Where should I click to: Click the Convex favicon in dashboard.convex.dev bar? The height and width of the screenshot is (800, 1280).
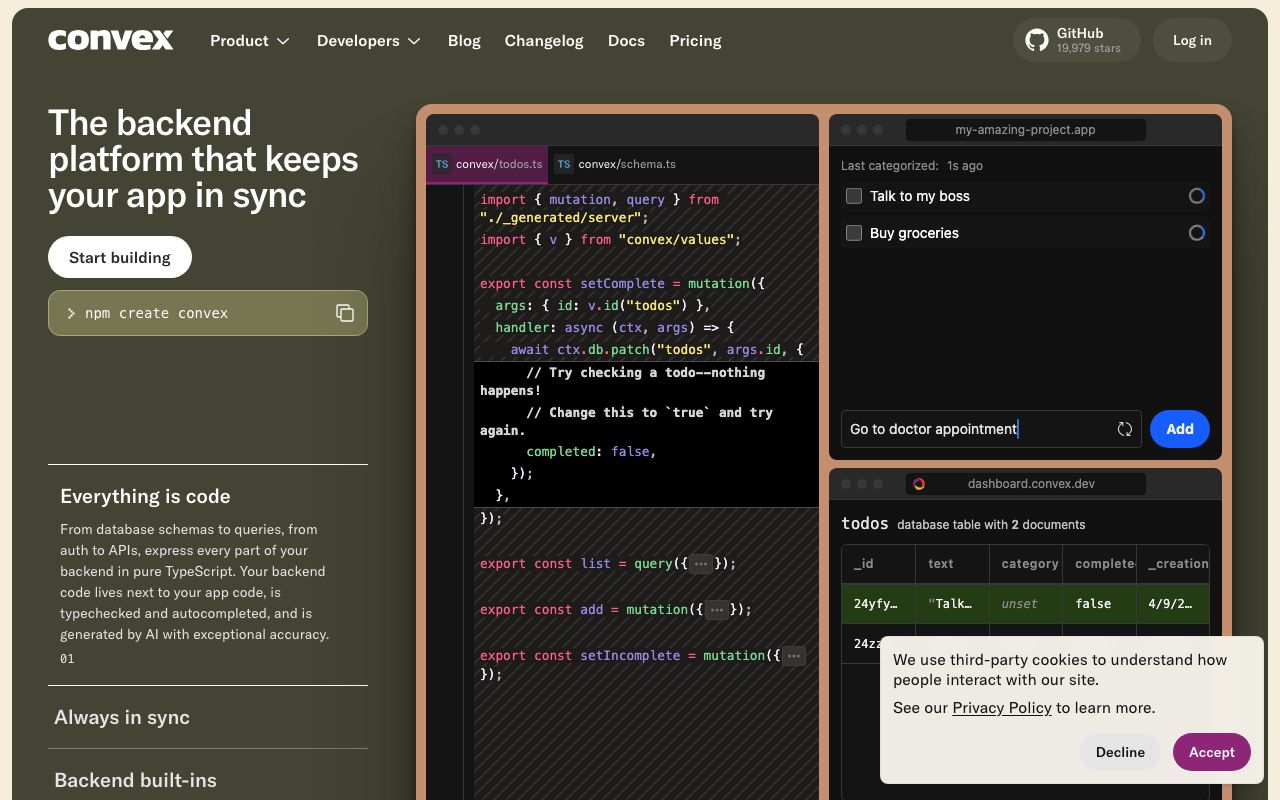919,484
